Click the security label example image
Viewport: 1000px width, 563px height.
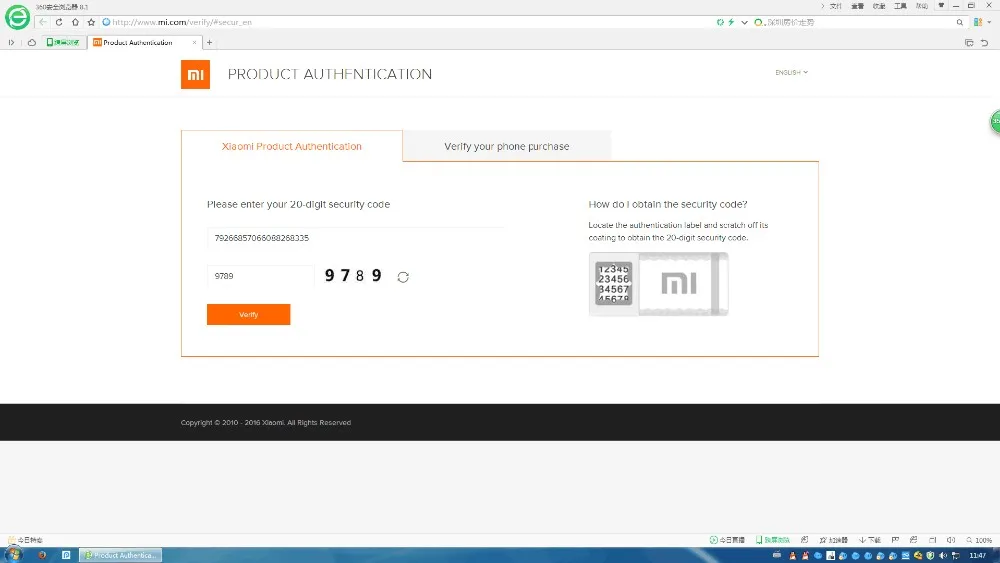(x=658, y=284)
